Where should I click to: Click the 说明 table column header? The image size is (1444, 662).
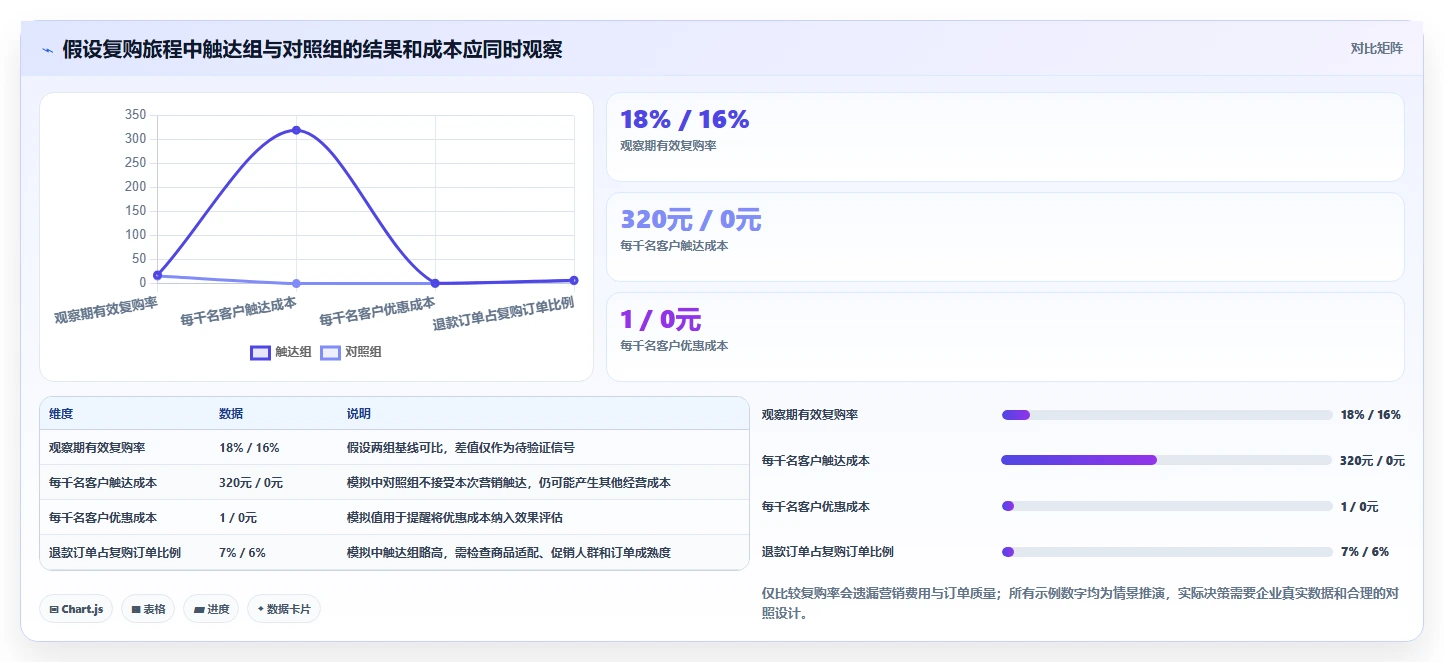pyautogui.click(x=359, y=414)
